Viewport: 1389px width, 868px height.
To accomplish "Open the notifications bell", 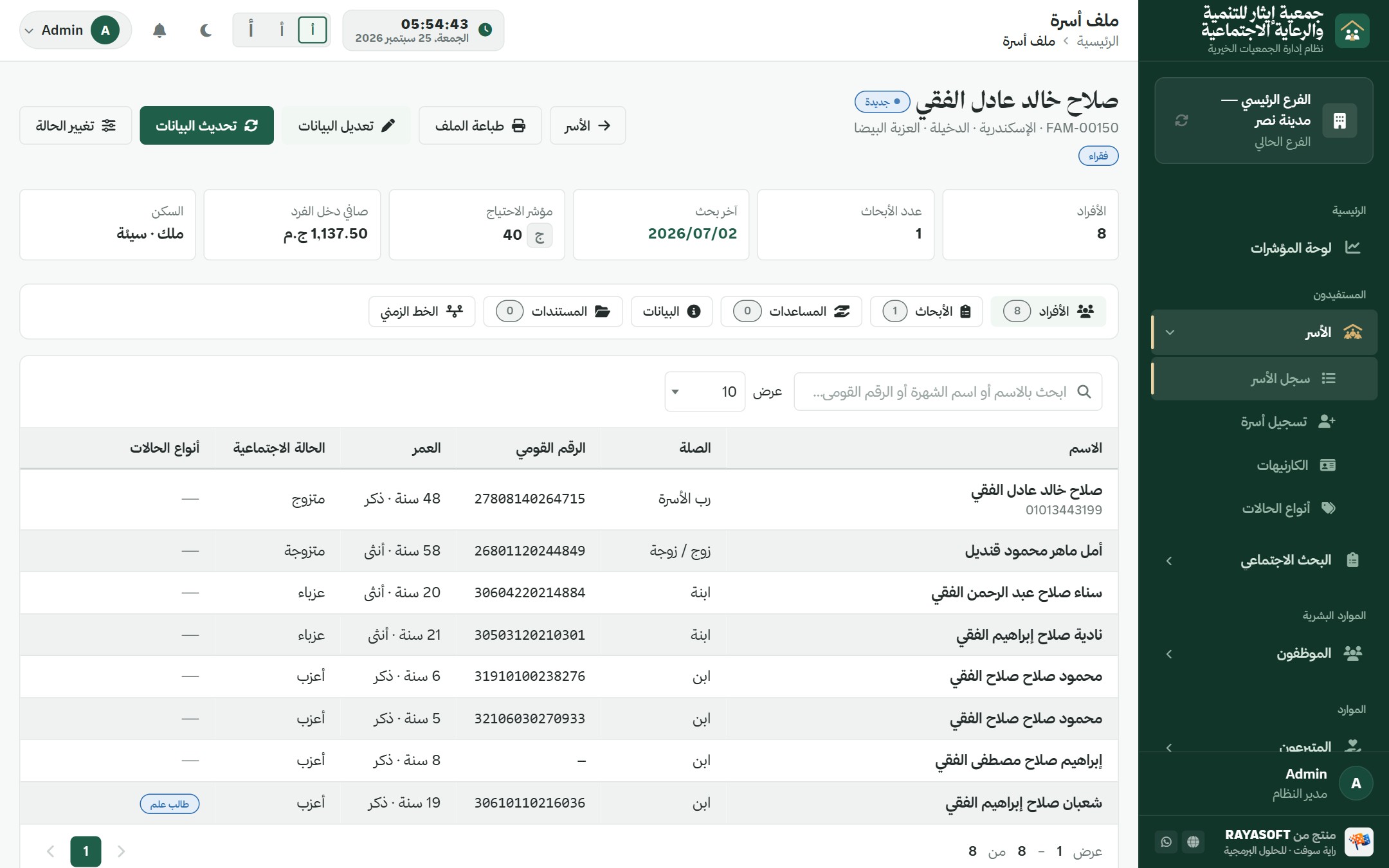I will tap(159, 30).
